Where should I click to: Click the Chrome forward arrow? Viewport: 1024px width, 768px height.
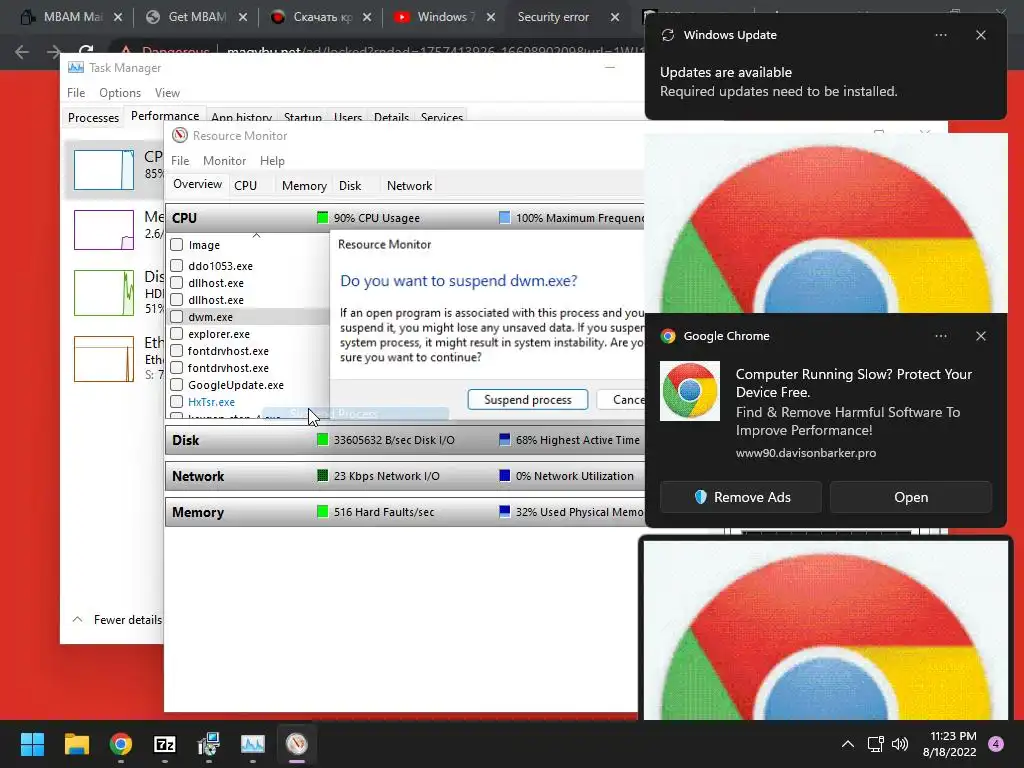(54, 52)
